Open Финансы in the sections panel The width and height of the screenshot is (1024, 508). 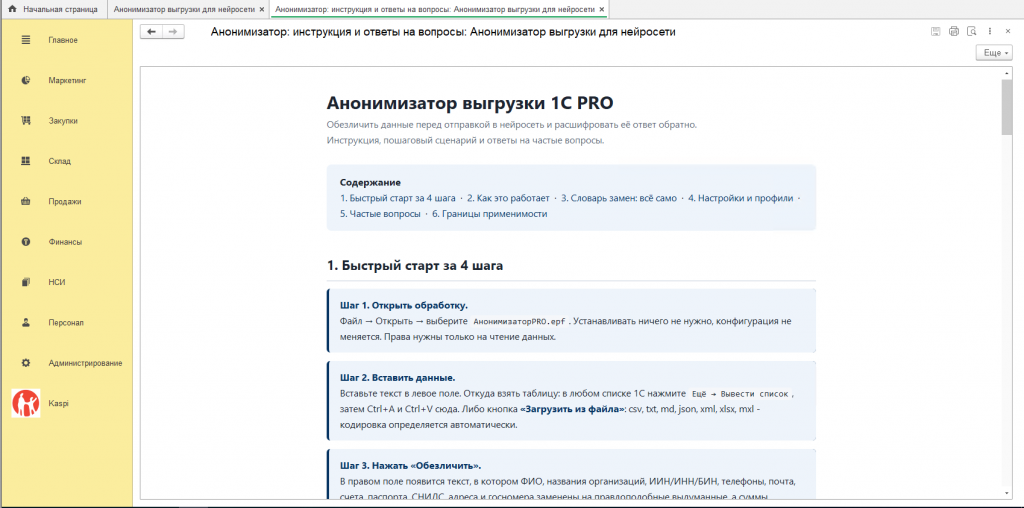click(x=65, y=242)
